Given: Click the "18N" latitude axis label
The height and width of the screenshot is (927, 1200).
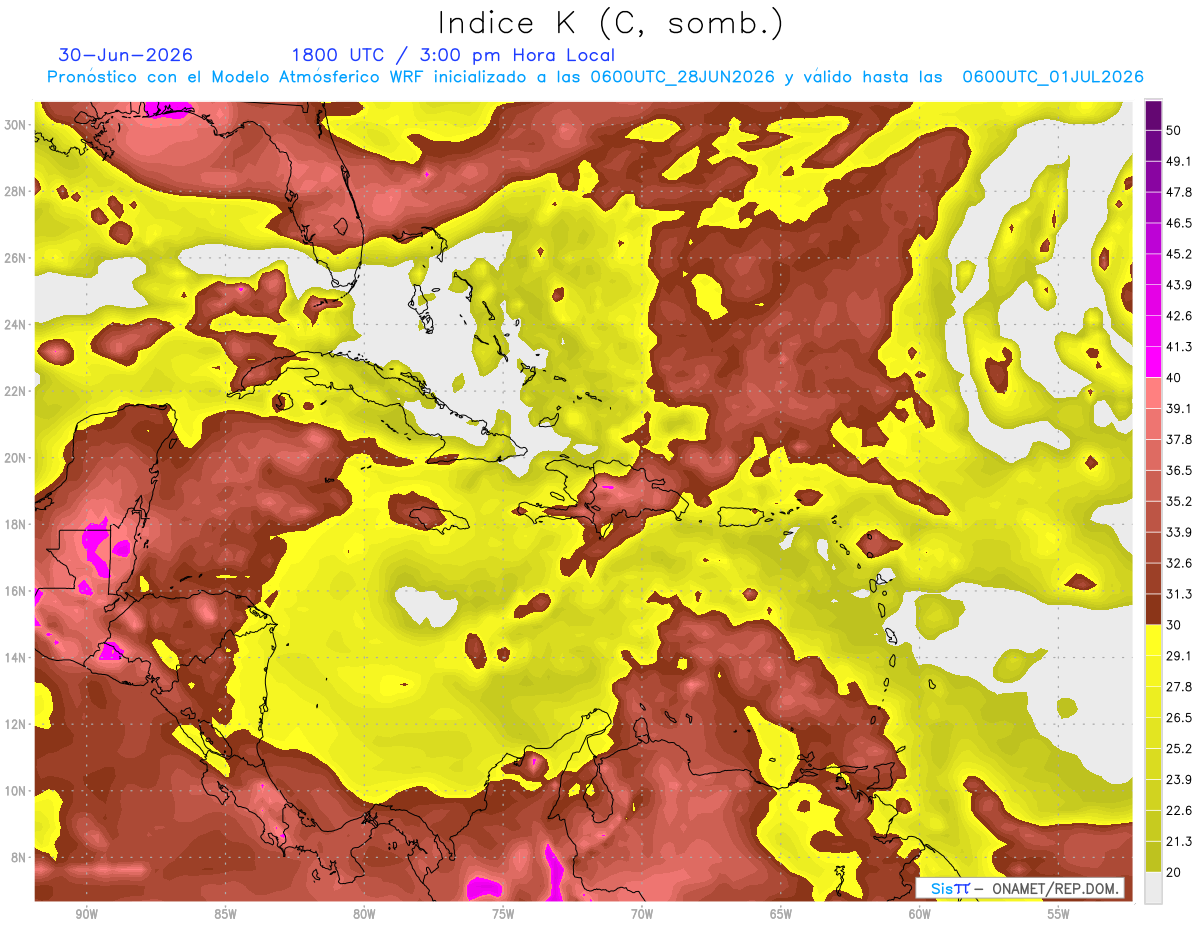Looking at the screenshot, I should pos(16,524).
